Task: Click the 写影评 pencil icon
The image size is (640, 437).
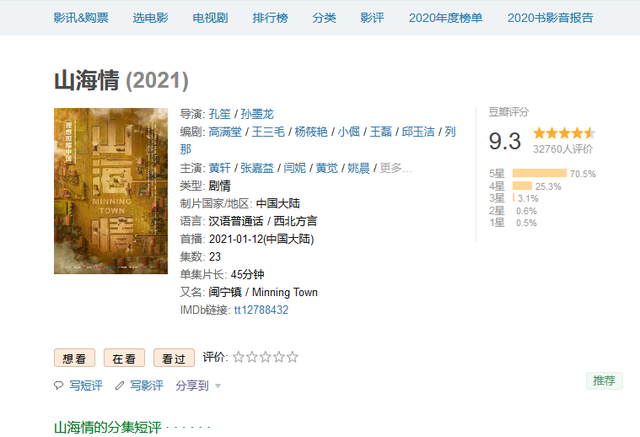Action: 119,385
